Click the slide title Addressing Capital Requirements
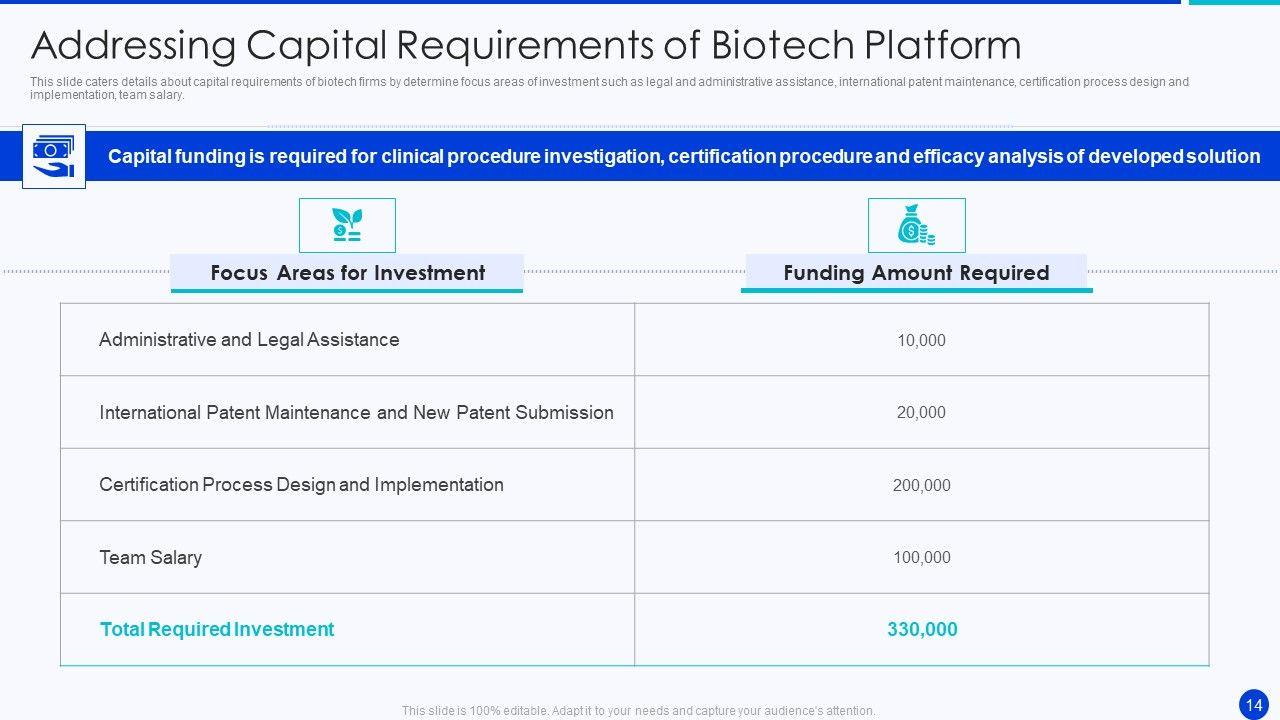This screenshot has width=1280, height=720. 526,46
